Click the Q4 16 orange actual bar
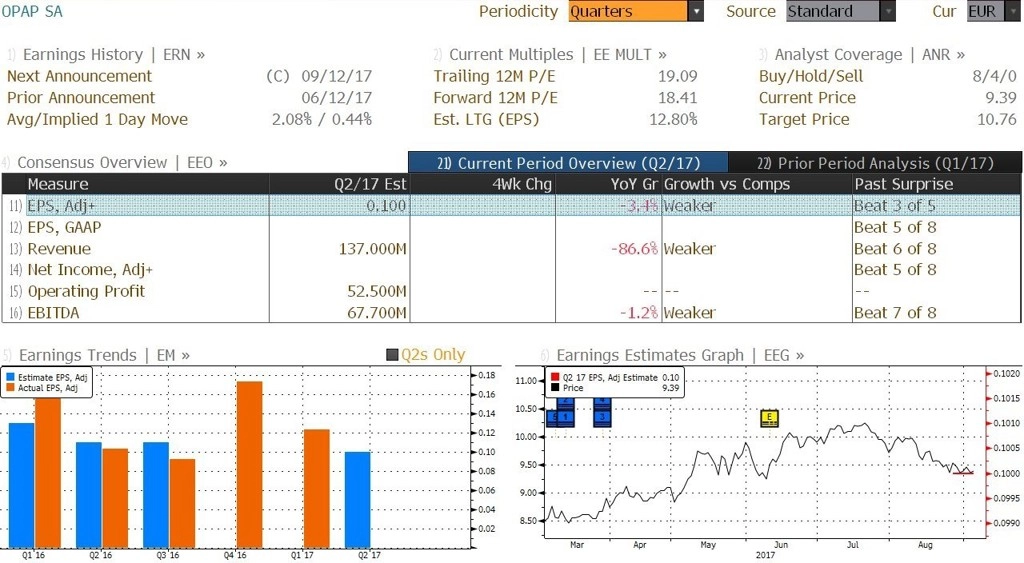The height and width of the screenshot is (563, 1024). [x=249, y=464]
